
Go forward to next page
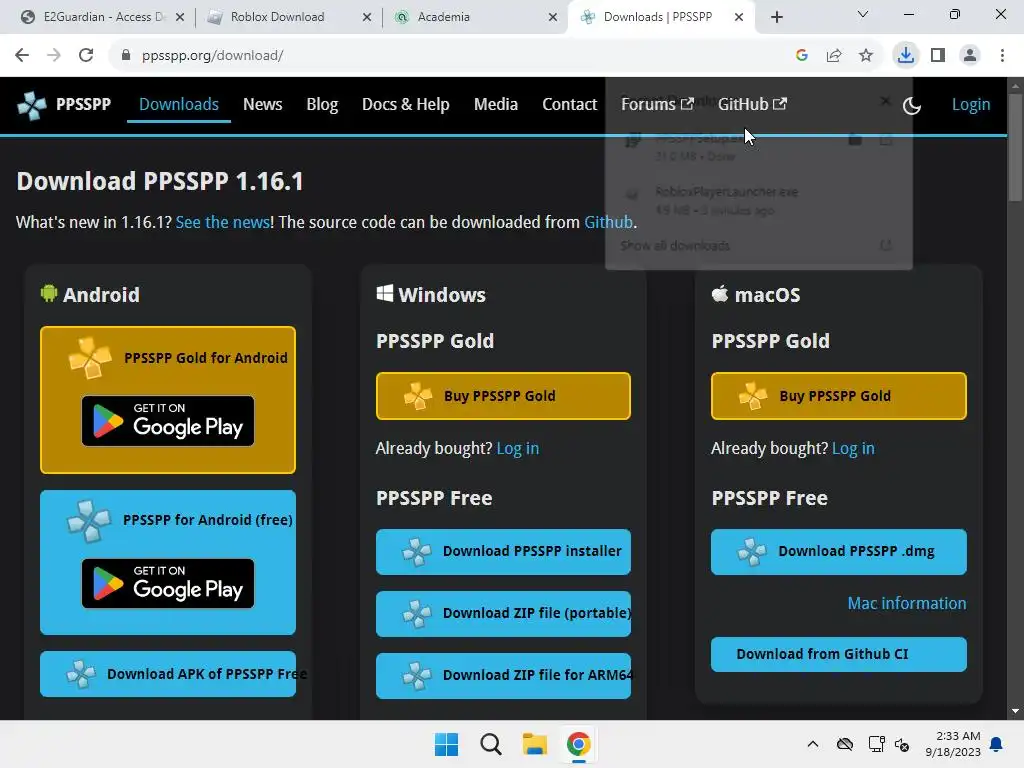[x=54, y=56]
